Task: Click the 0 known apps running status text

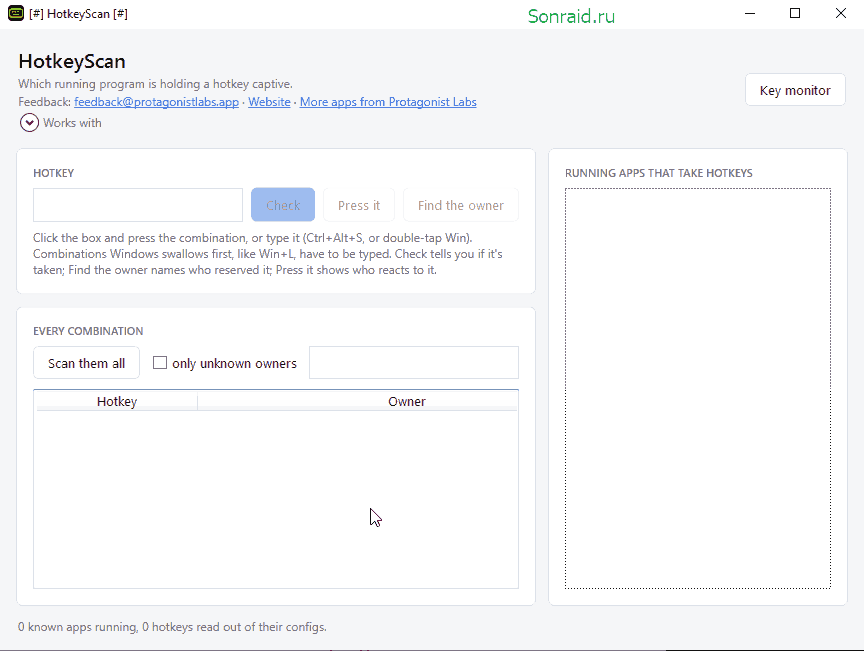Action: (172, 627)
